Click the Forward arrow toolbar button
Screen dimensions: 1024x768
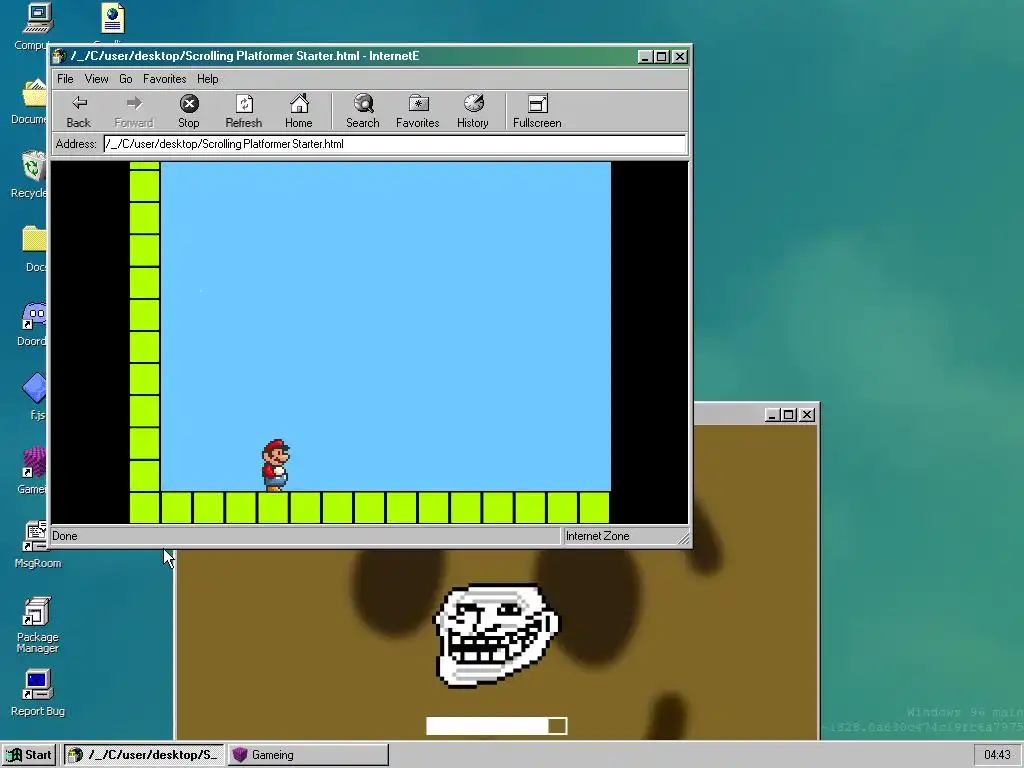tap(133, 111)
